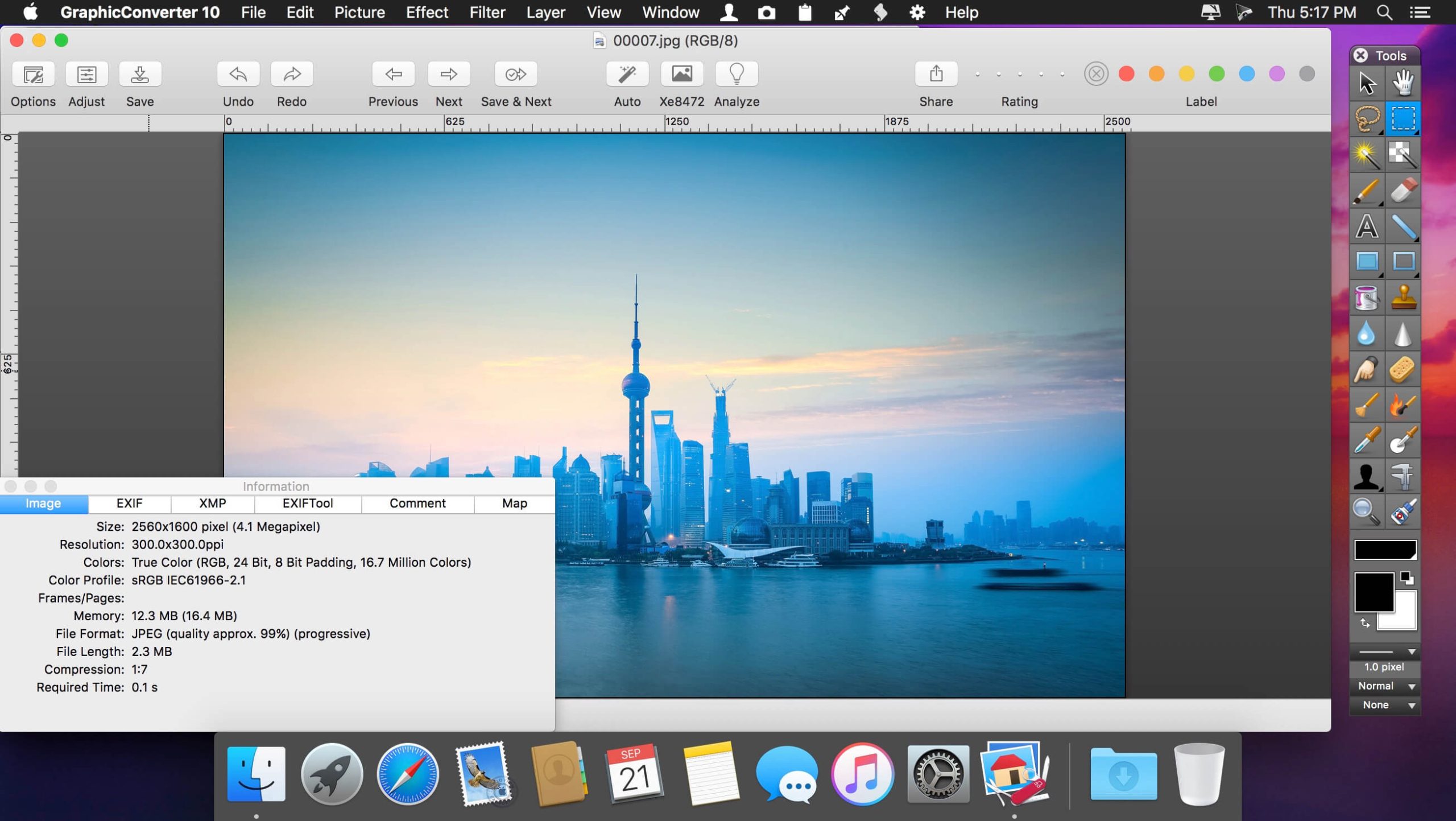Switch to the EXIF tab in Information

pos(129,503)
